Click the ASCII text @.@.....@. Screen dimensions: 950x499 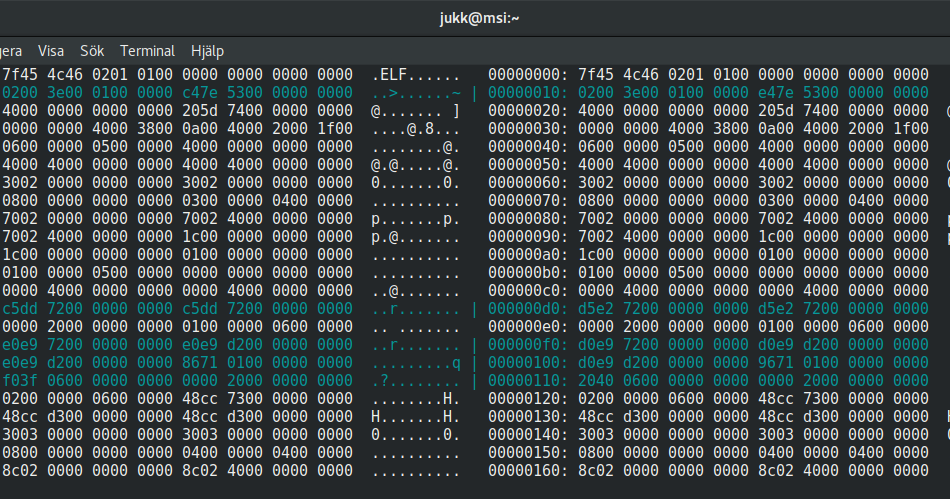[x=416, y=165]
